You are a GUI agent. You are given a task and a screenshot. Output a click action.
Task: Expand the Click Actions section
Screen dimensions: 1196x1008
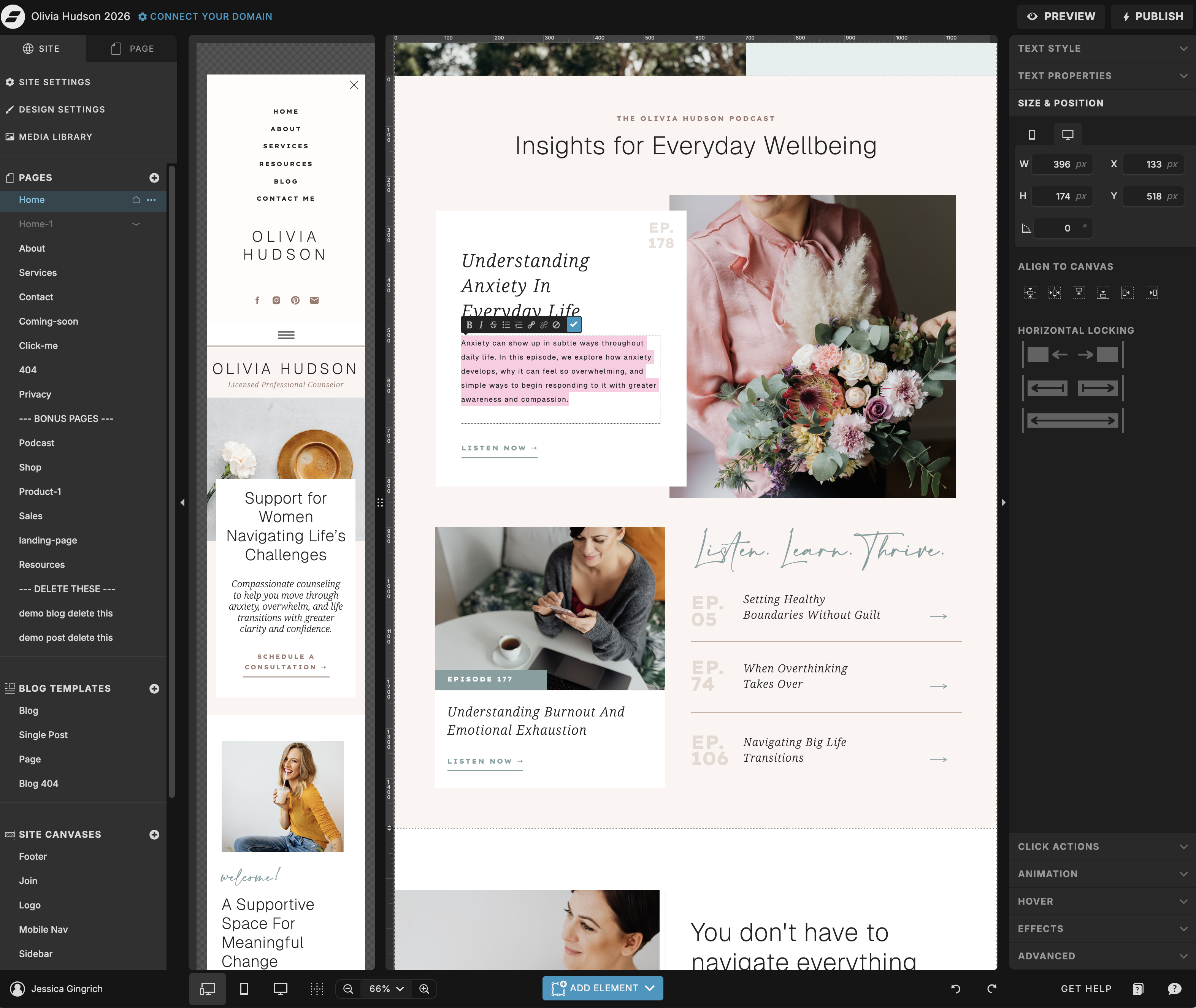pyautogui.click(x=1102, y=846)
